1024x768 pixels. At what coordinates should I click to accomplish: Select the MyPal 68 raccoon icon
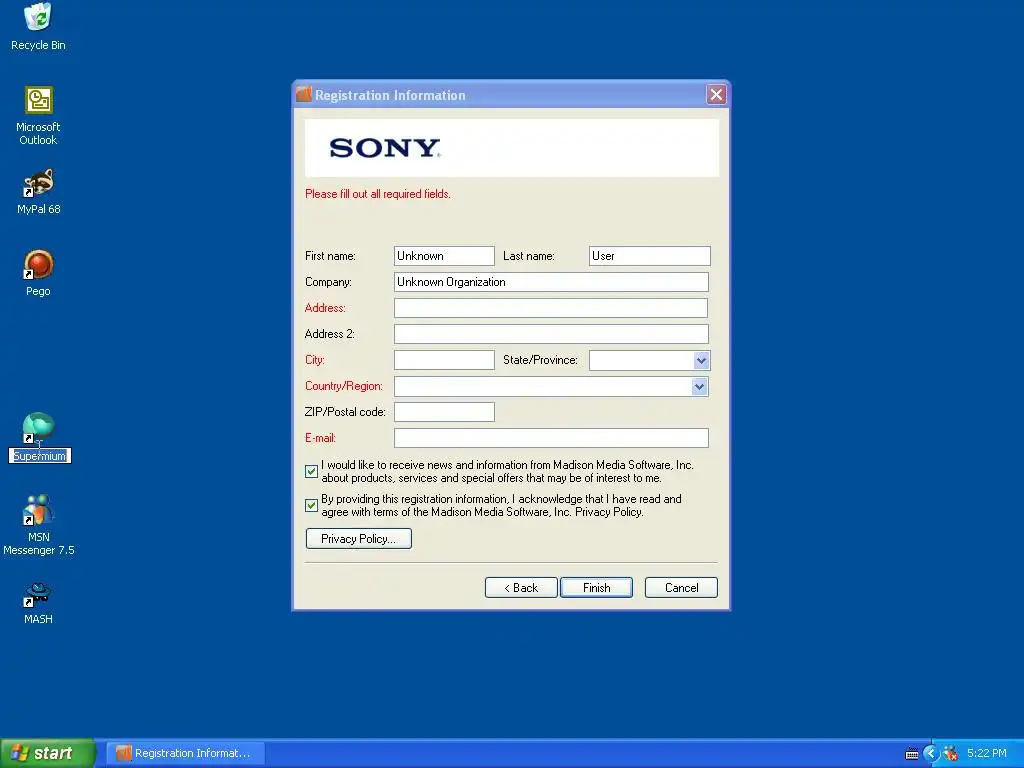point(39,183)
